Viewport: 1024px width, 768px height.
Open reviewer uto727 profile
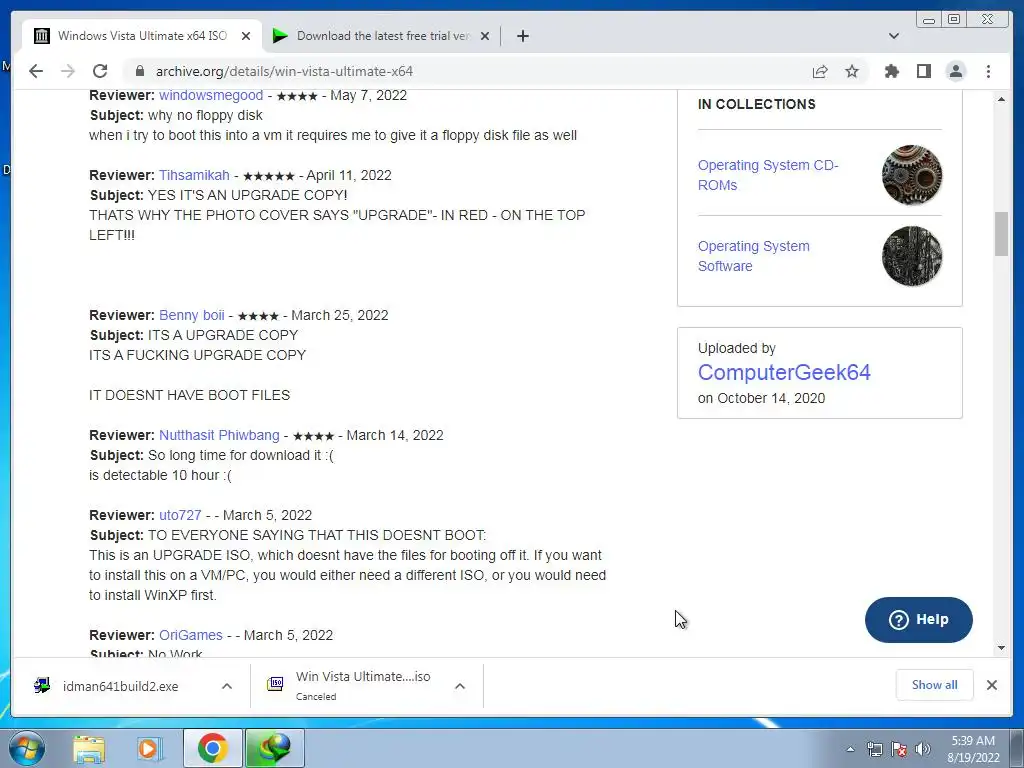coord(180,515)
